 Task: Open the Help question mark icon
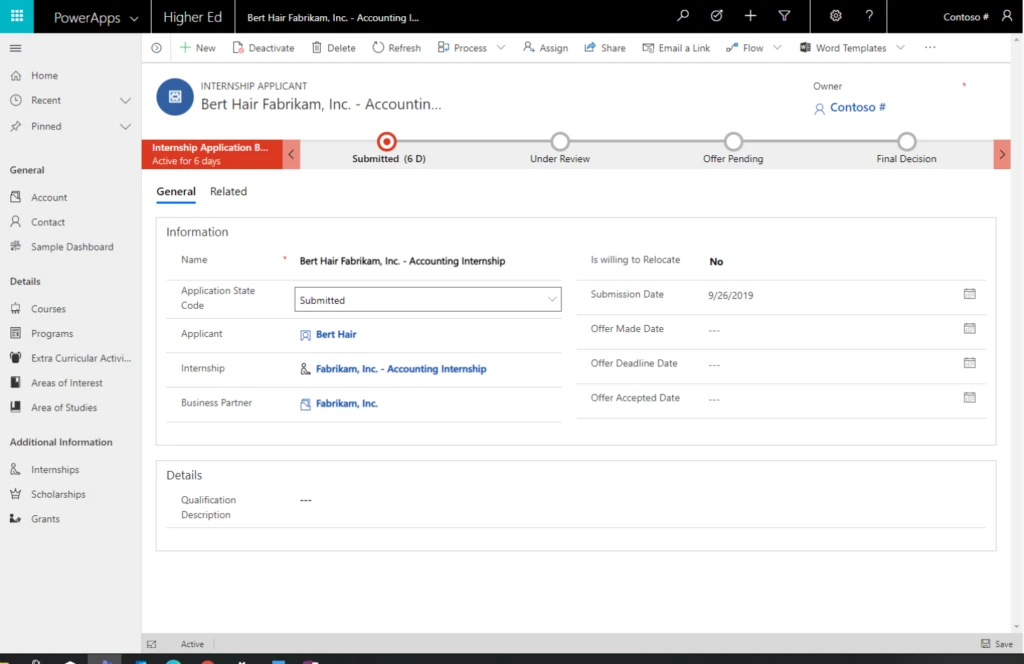[x=869, y=16]
